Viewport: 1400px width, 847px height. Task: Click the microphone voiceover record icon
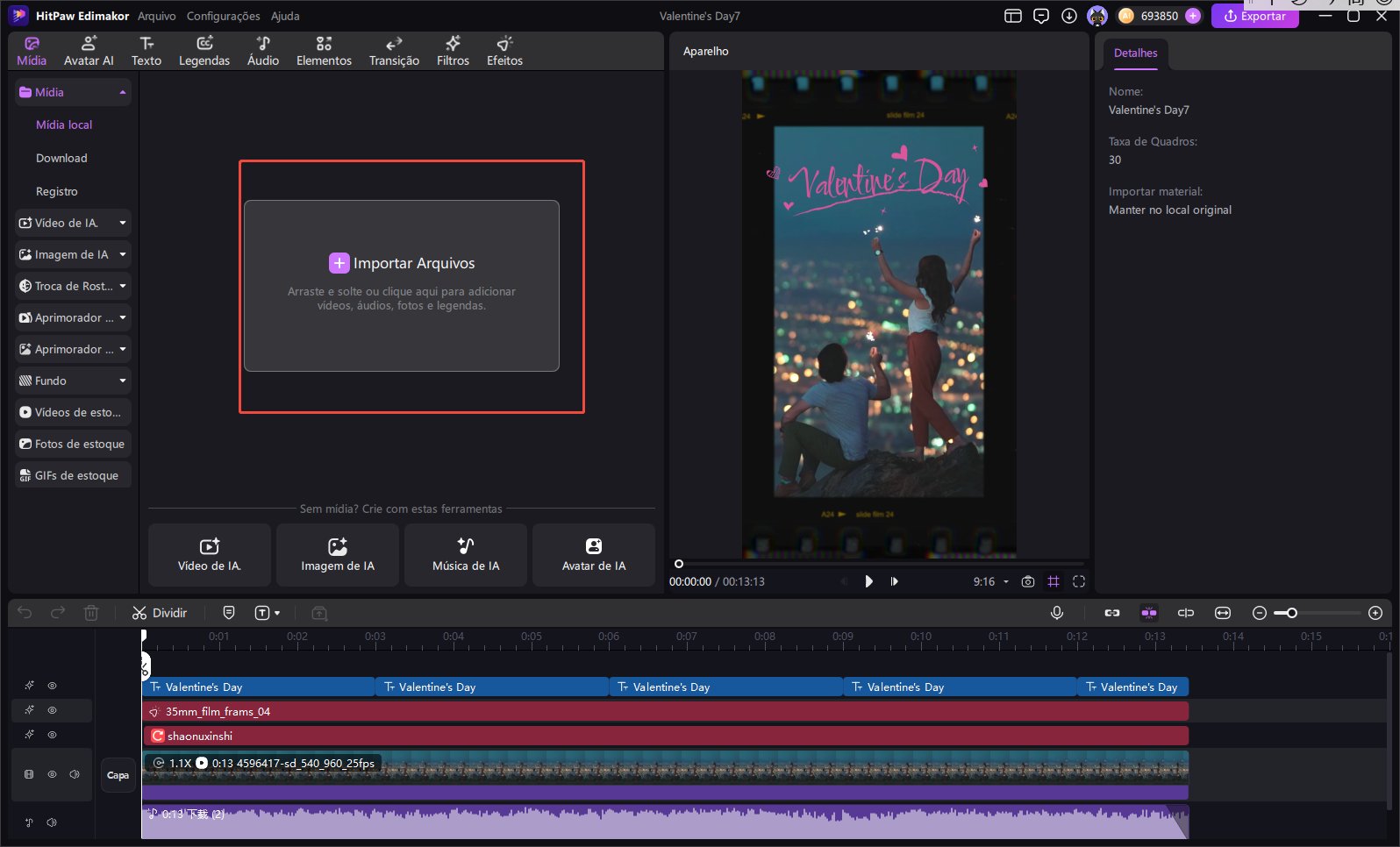[1057, 613]
